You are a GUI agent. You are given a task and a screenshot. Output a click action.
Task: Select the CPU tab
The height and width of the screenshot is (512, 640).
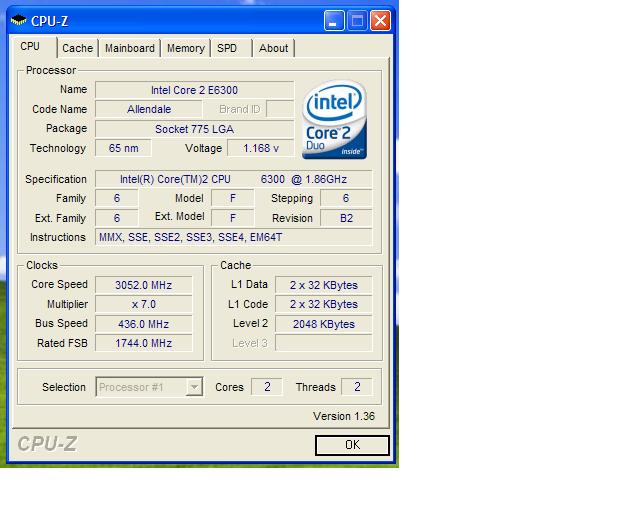point(31,47)
